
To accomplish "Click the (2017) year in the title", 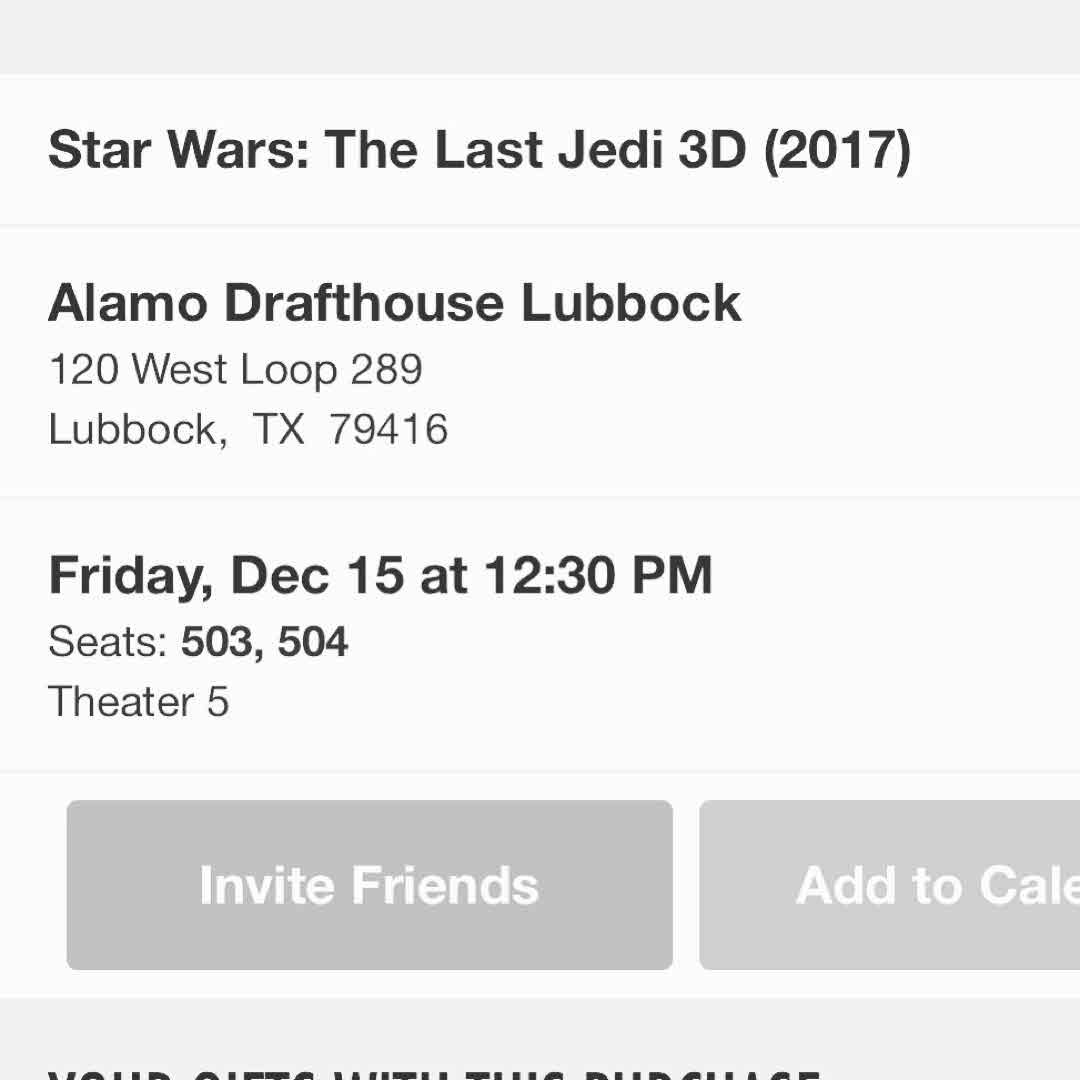I will point(837,150).
